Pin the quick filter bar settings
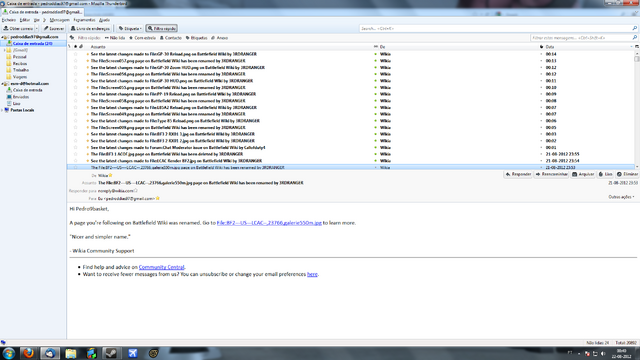Screen dimensions: 640x360 click(x=72, y=38)
